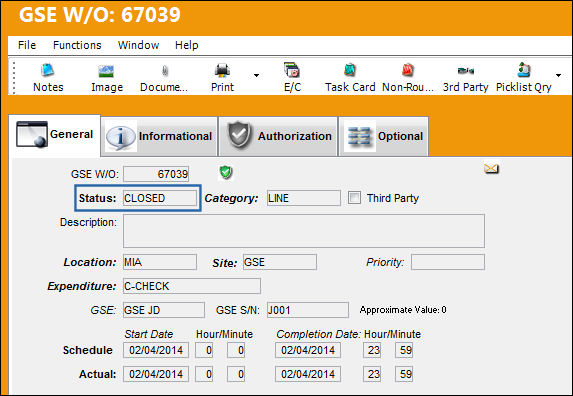
Task: Click the Actual Start Date field
Action: [x=156, y=374]
